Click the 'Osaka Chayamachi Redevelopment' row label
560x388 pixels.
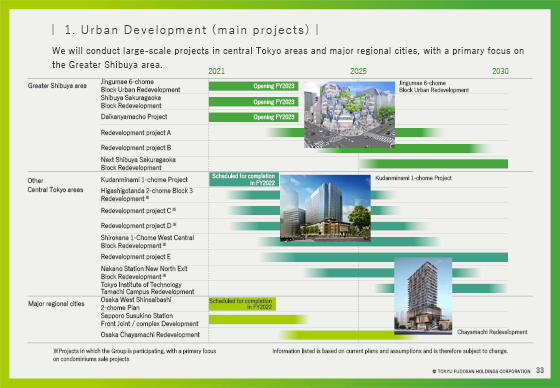150,335
